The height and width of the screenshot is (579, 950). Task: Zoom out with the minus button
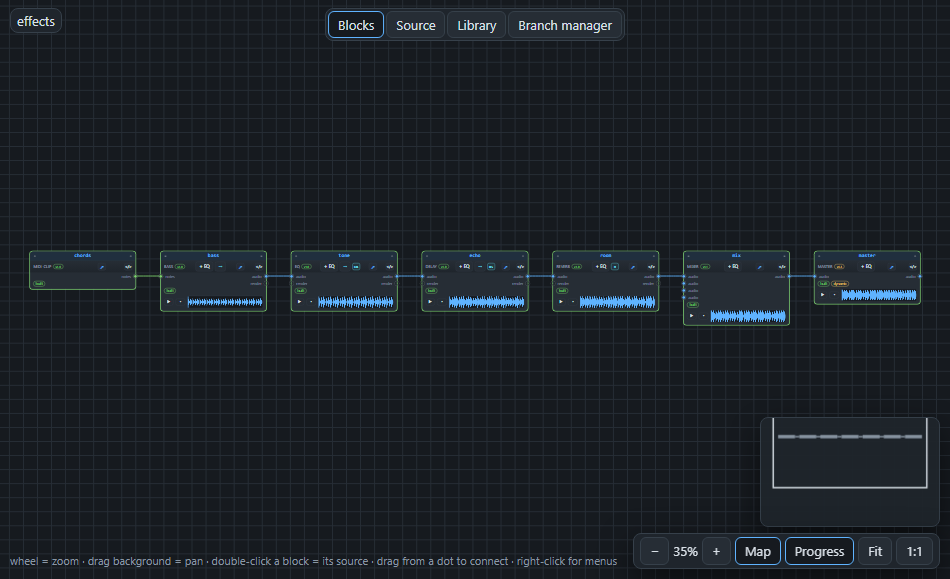pyautogui.click(x=654, y=552)
